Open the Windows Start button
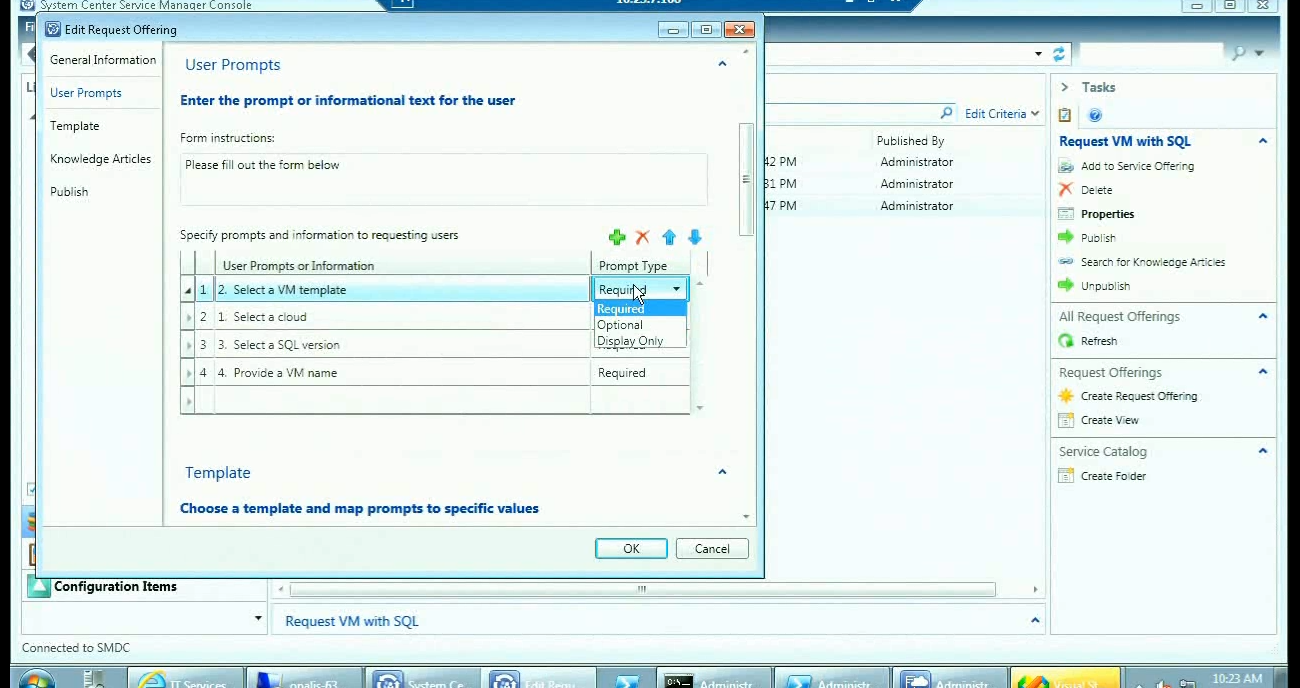 [x=36, y=680]
